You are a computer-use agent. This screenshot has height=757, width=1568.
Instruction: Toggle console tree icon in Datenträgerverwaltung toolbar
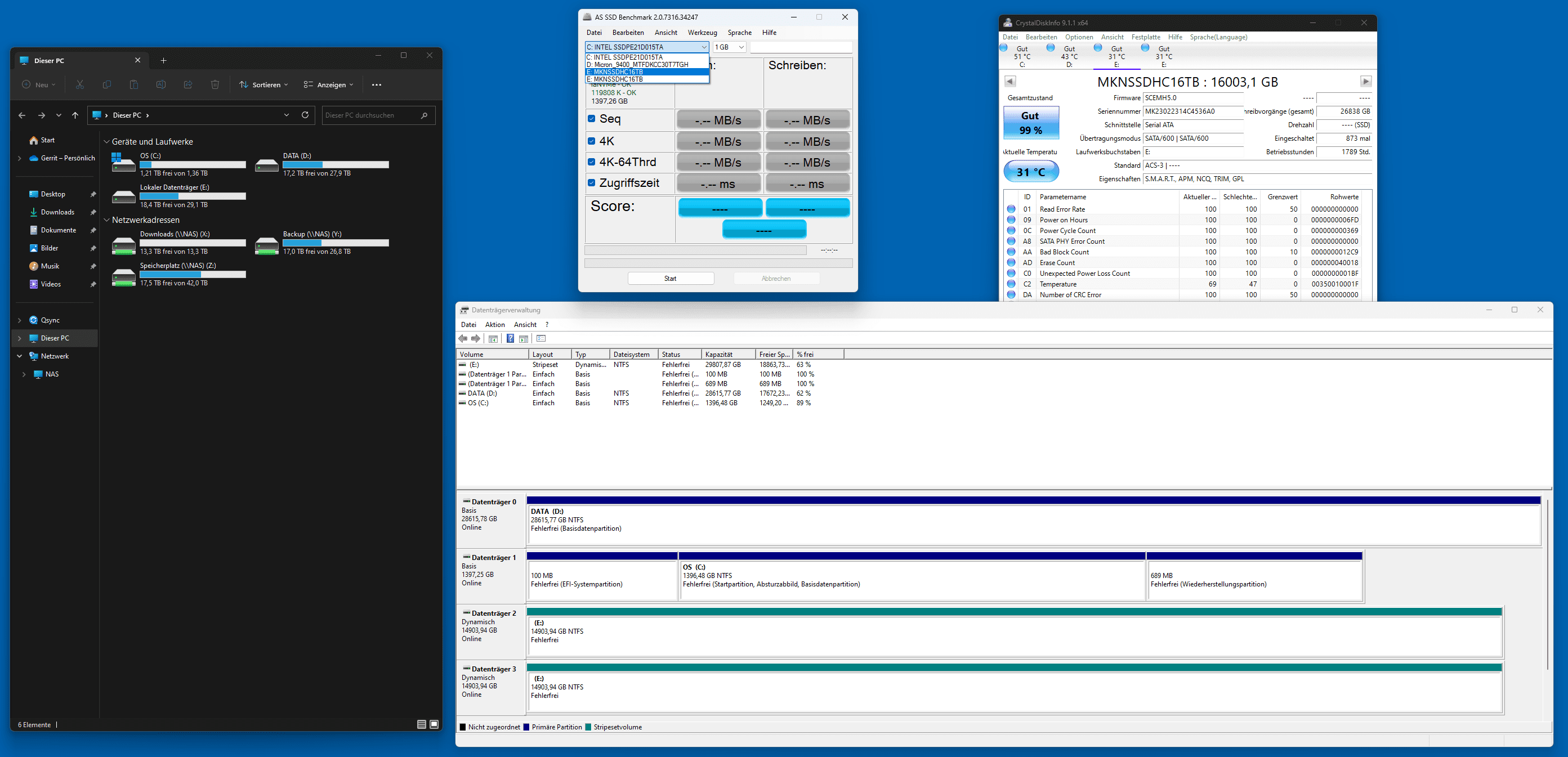[494, 338]
